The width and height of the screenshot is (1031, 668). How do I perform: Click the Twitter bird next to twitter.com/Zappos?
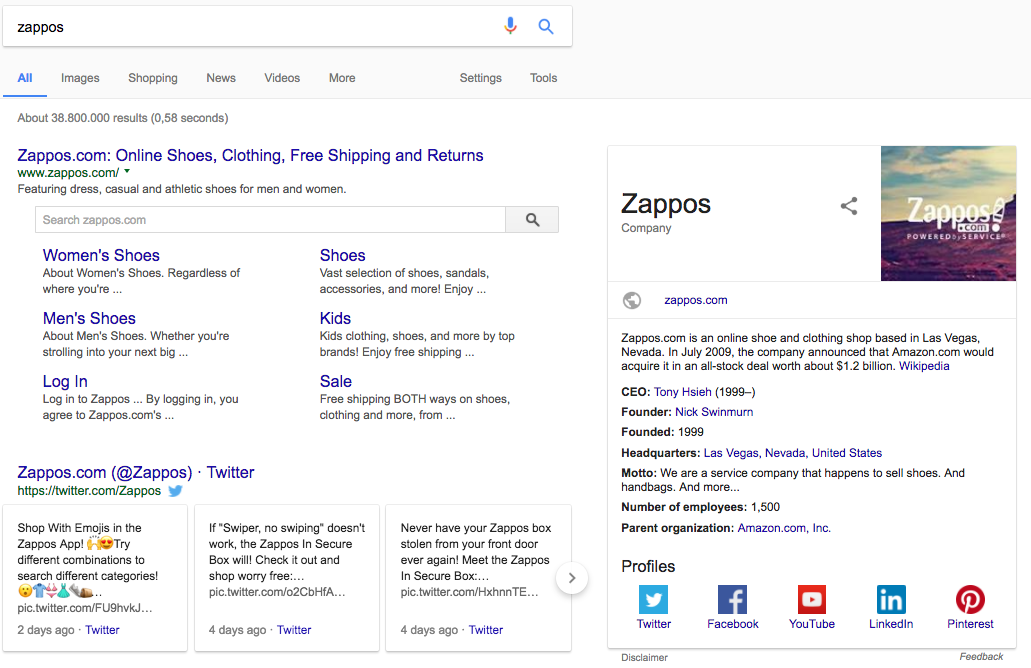coord(175,490)
